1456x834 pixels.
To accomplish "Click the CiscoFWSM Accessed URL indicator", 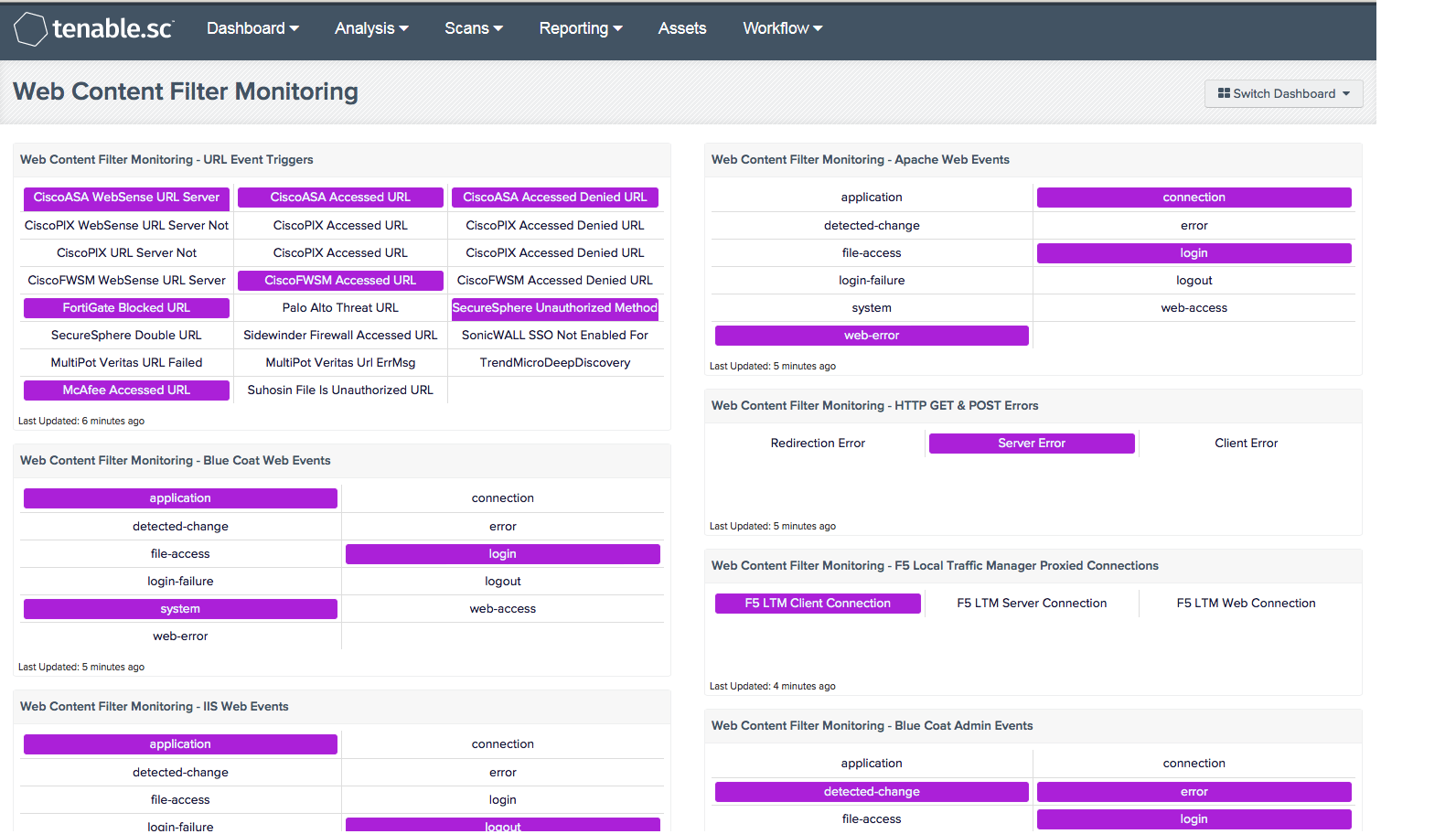I will click(340, 281).
